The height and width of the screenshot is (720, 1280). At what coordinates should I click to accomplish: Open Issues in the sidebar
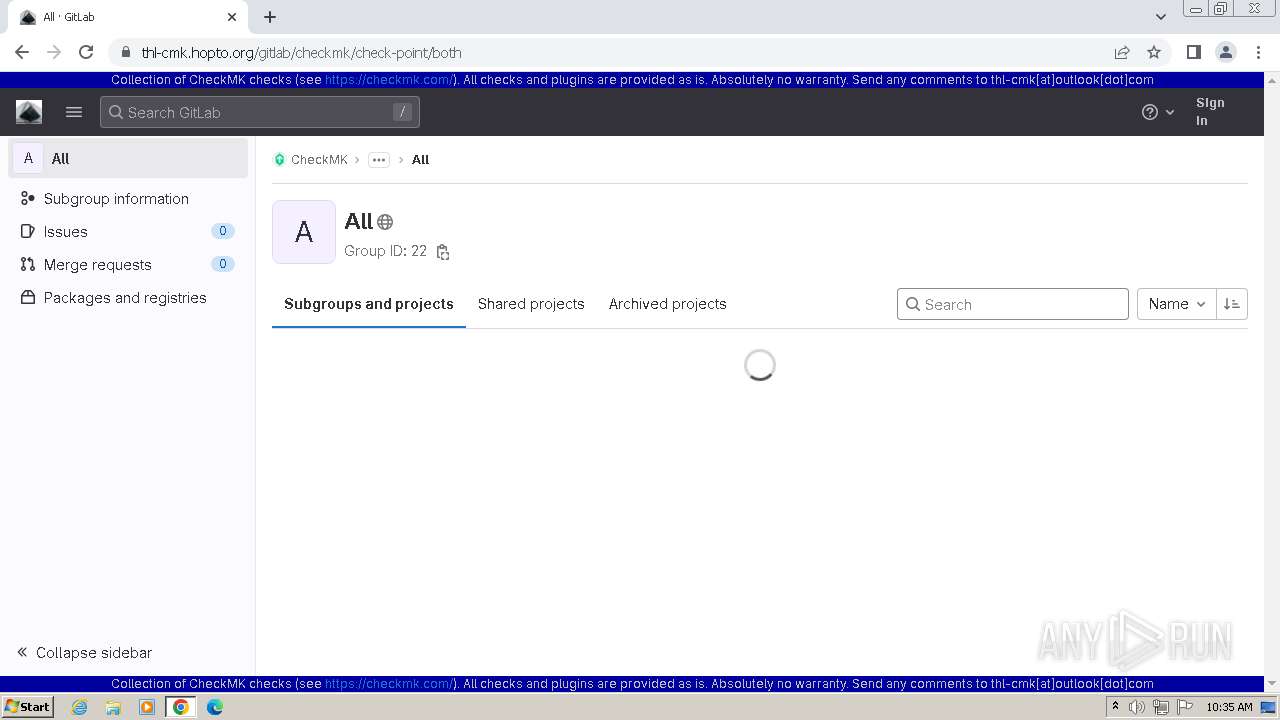coord(128,231)
